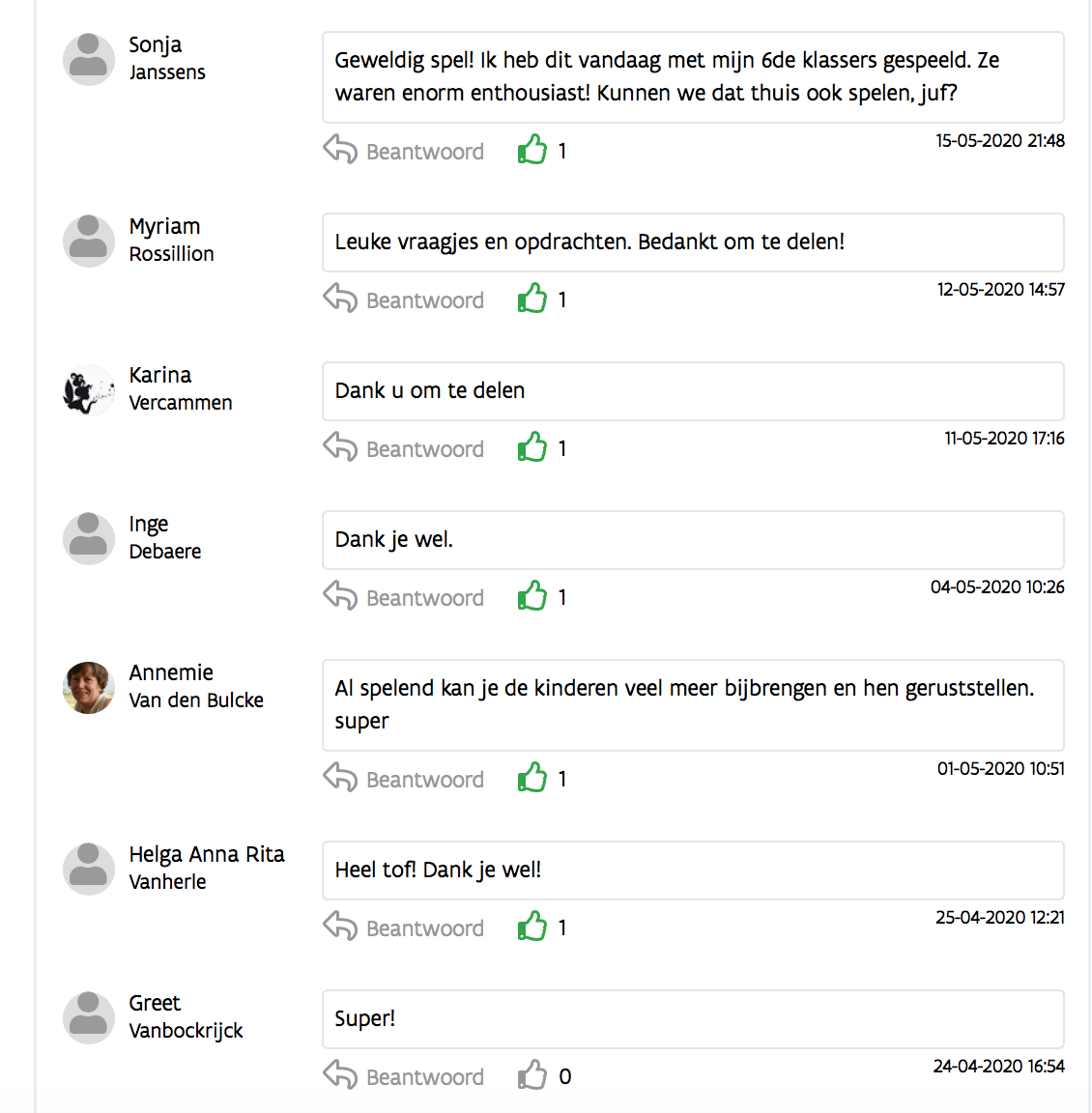
Task: Click Inge Debaere's default avatar
Action: click(x=89, y=539)
